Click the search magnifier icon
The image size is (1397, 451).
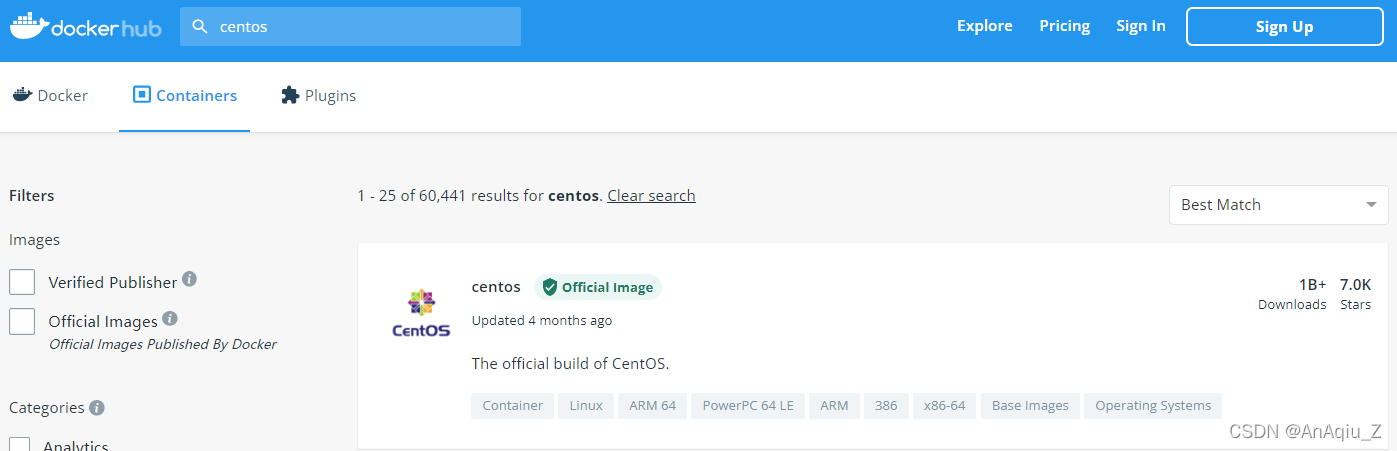coord(200,27)
